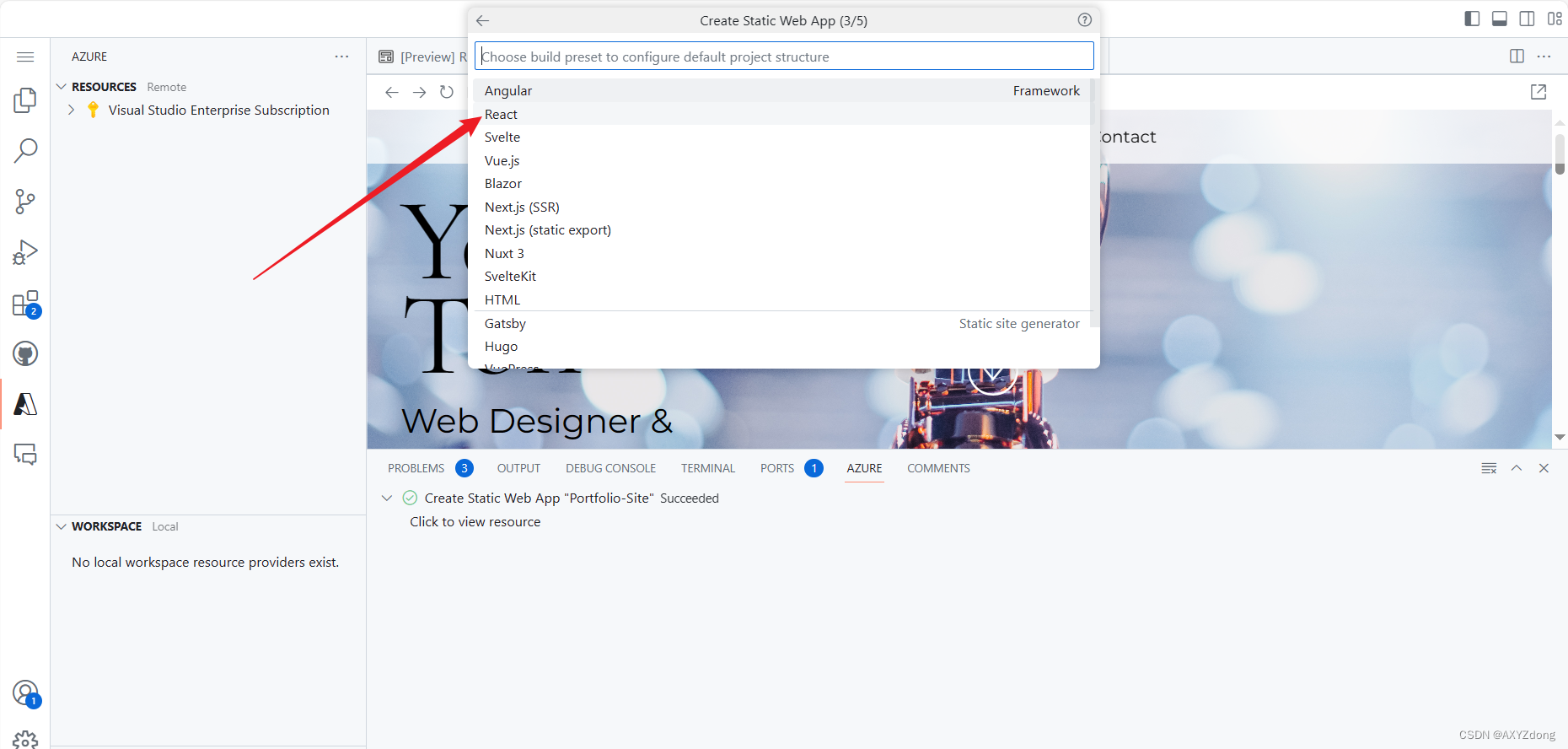This screenshot has width=1568, height=749.
Task: Switch to the TERMINAL tab
Action: point(708,468)
